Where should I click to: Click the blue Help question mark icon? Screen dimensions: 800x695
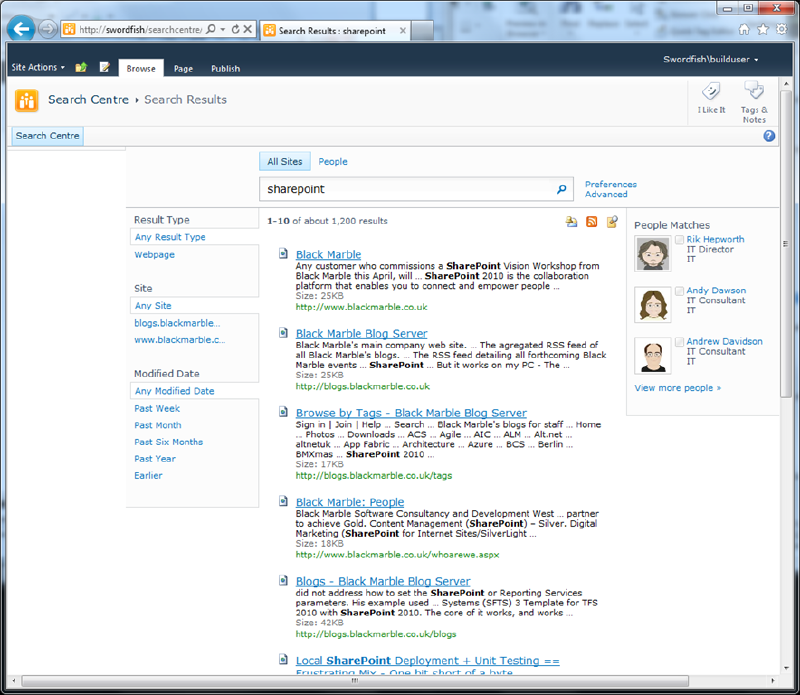769,136
